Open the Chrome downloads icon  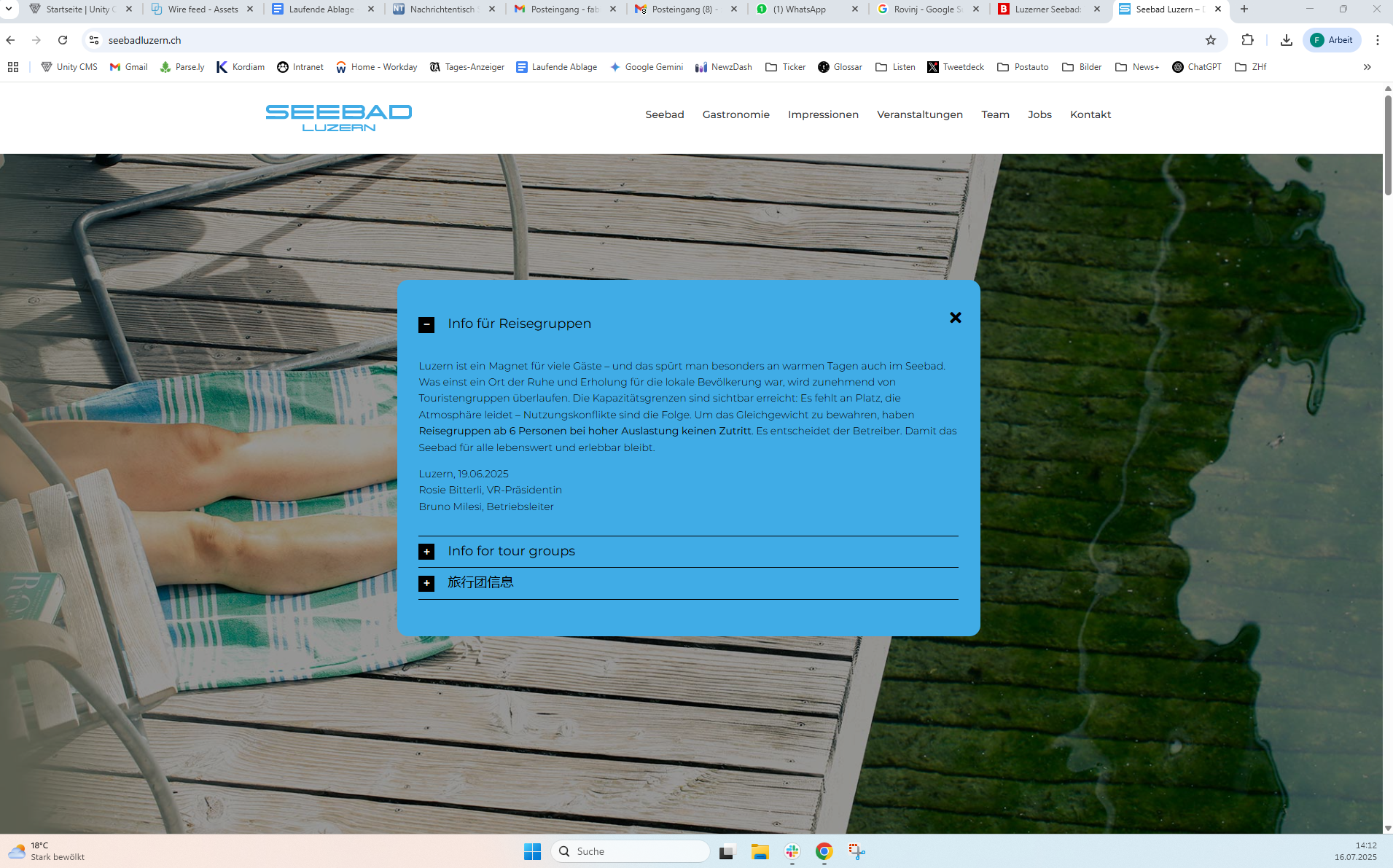1286,40
